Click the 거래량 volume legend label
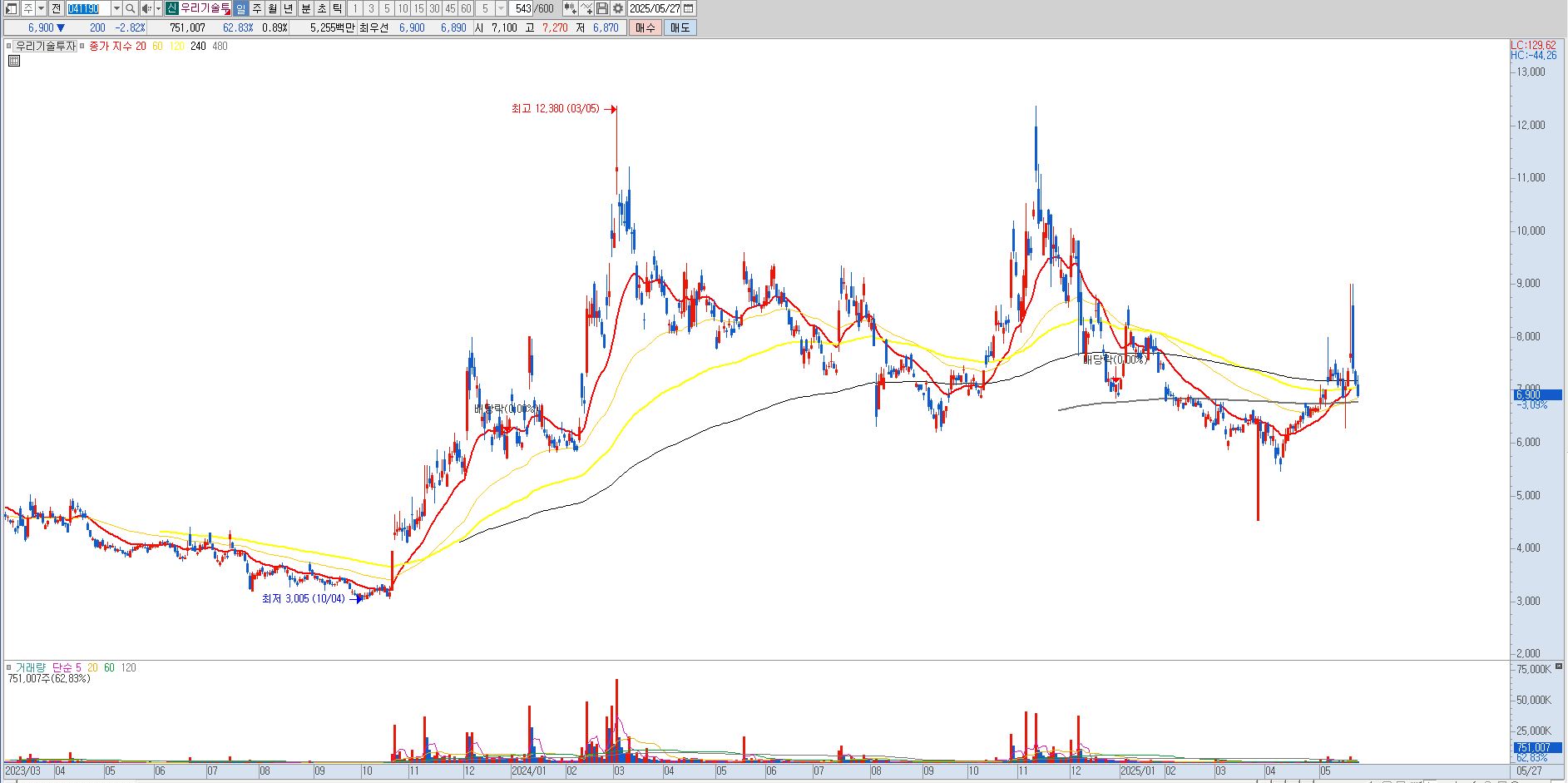Viewport: 1568px width, 783px height. point(31,667)
